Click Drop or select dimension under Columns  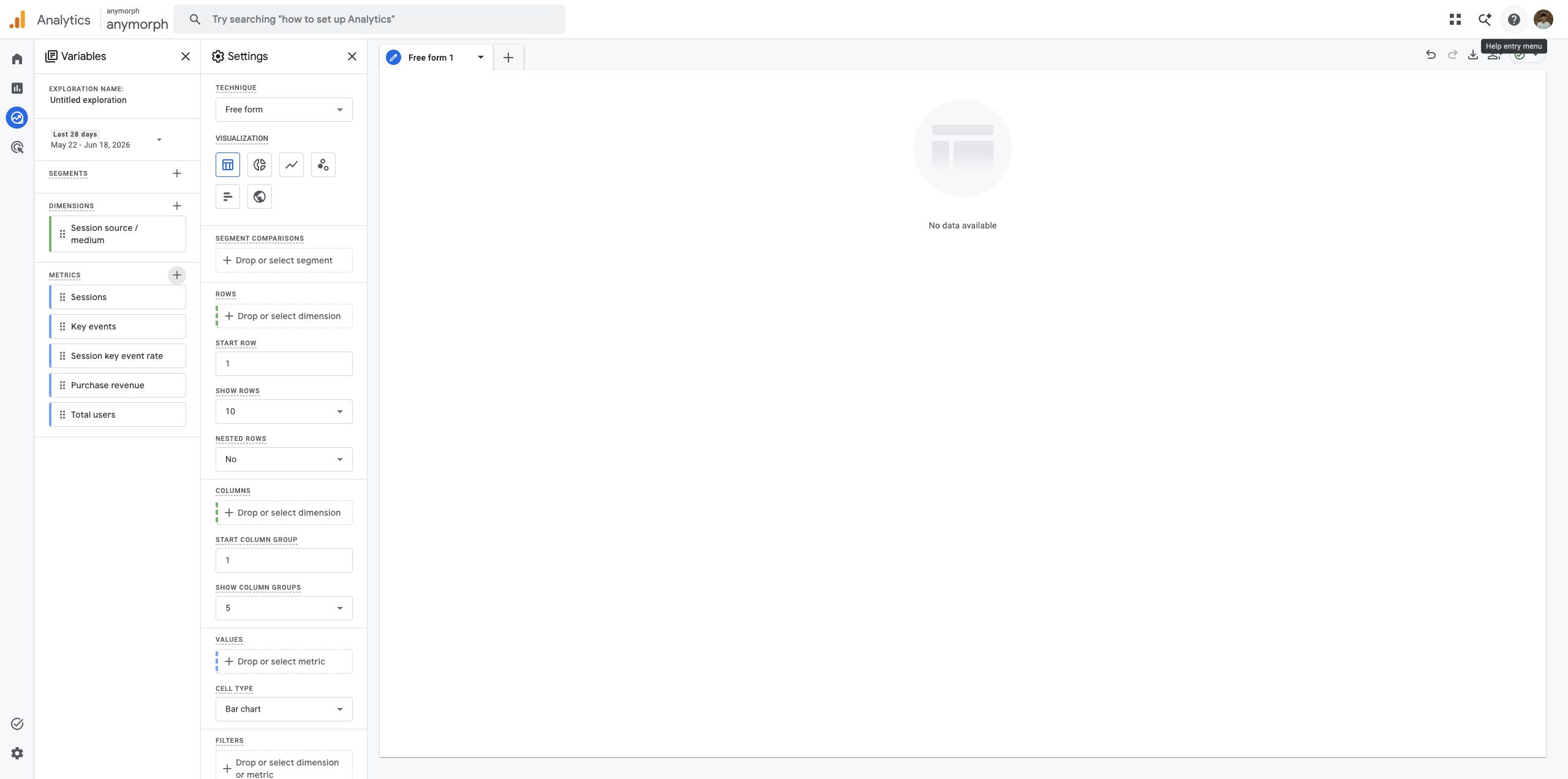tap(284, 513)
